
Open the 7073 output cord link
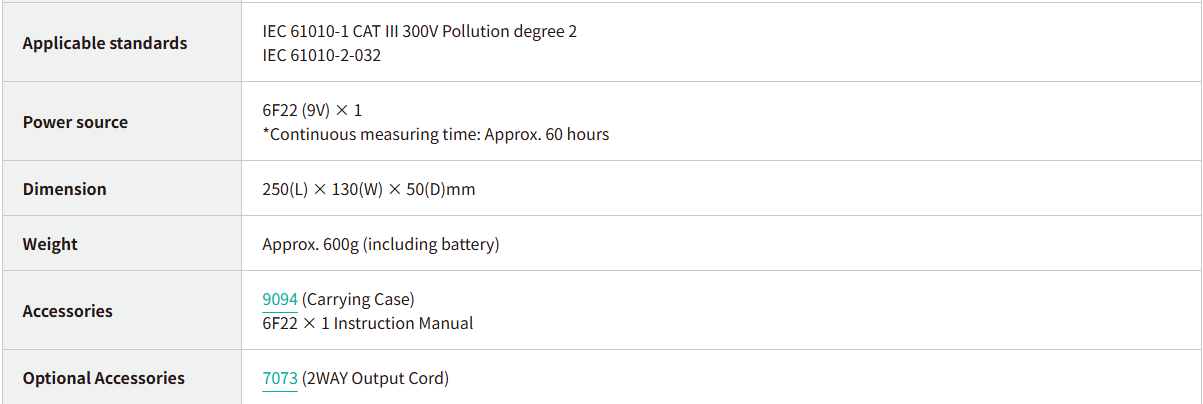pos(280,378)
